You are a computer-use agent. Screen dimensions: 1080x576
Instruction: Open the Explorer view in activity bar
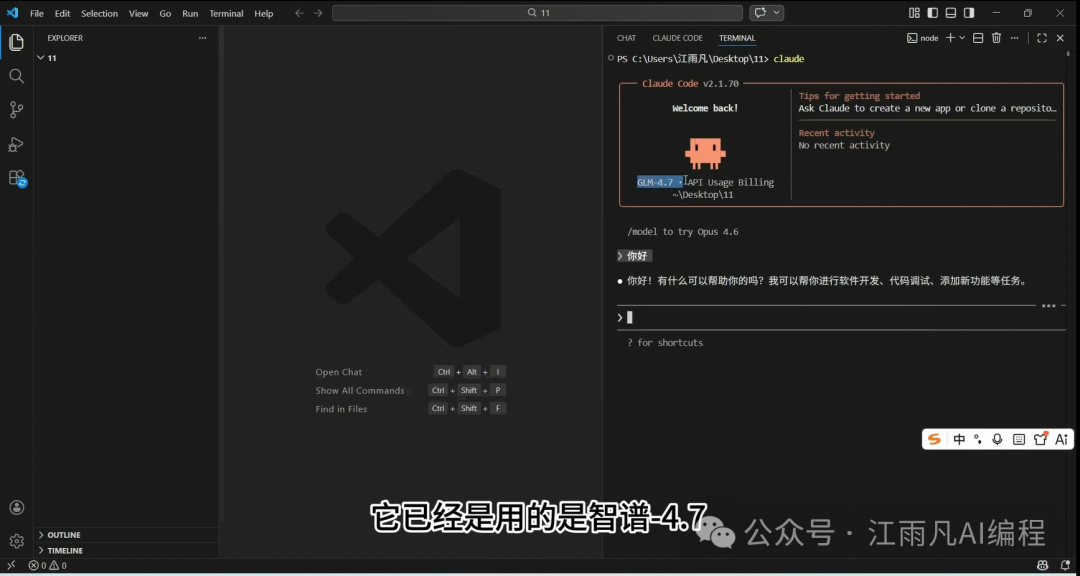pos(17,43)
